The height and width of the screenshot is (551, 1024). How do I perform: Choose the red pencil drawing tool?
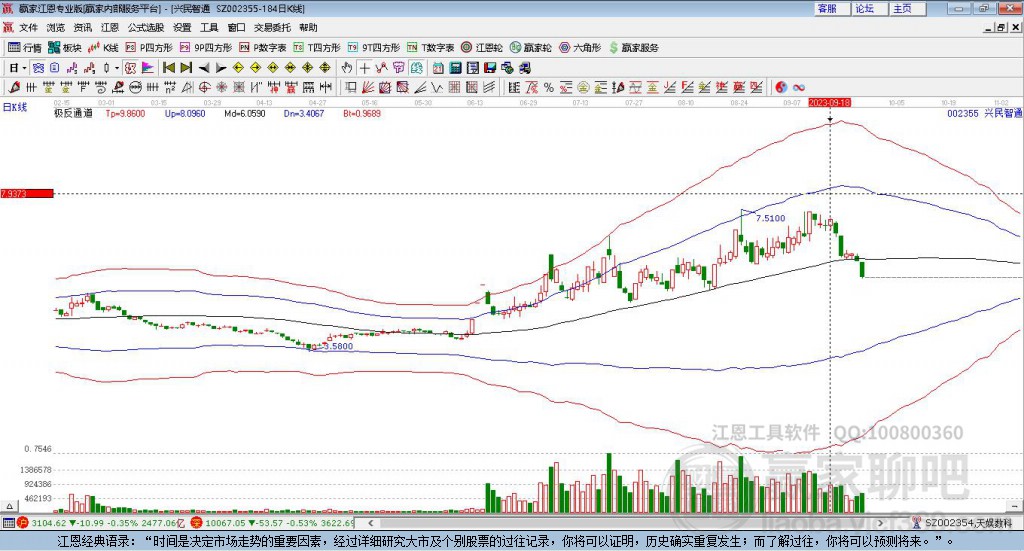point(14,87)
